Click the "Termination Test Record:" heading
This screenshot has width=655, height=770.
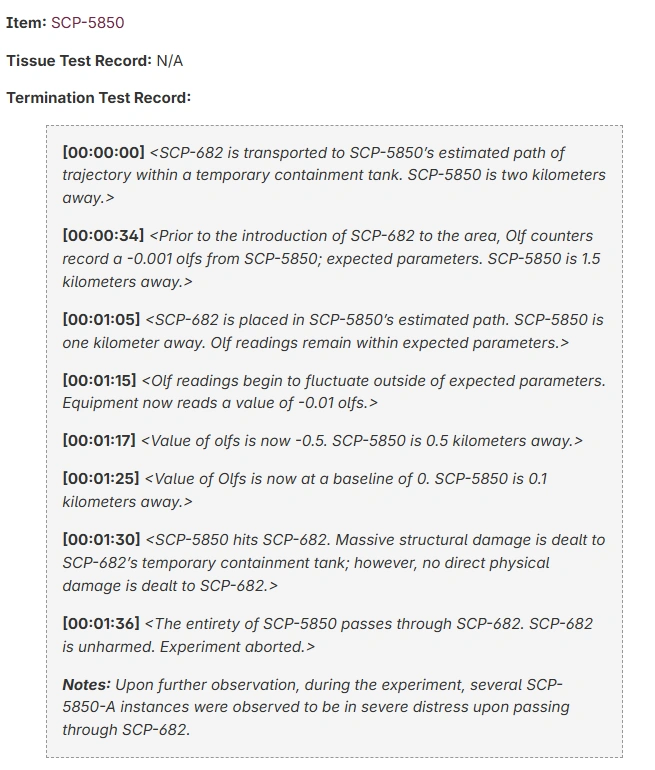tap(98, 98)
